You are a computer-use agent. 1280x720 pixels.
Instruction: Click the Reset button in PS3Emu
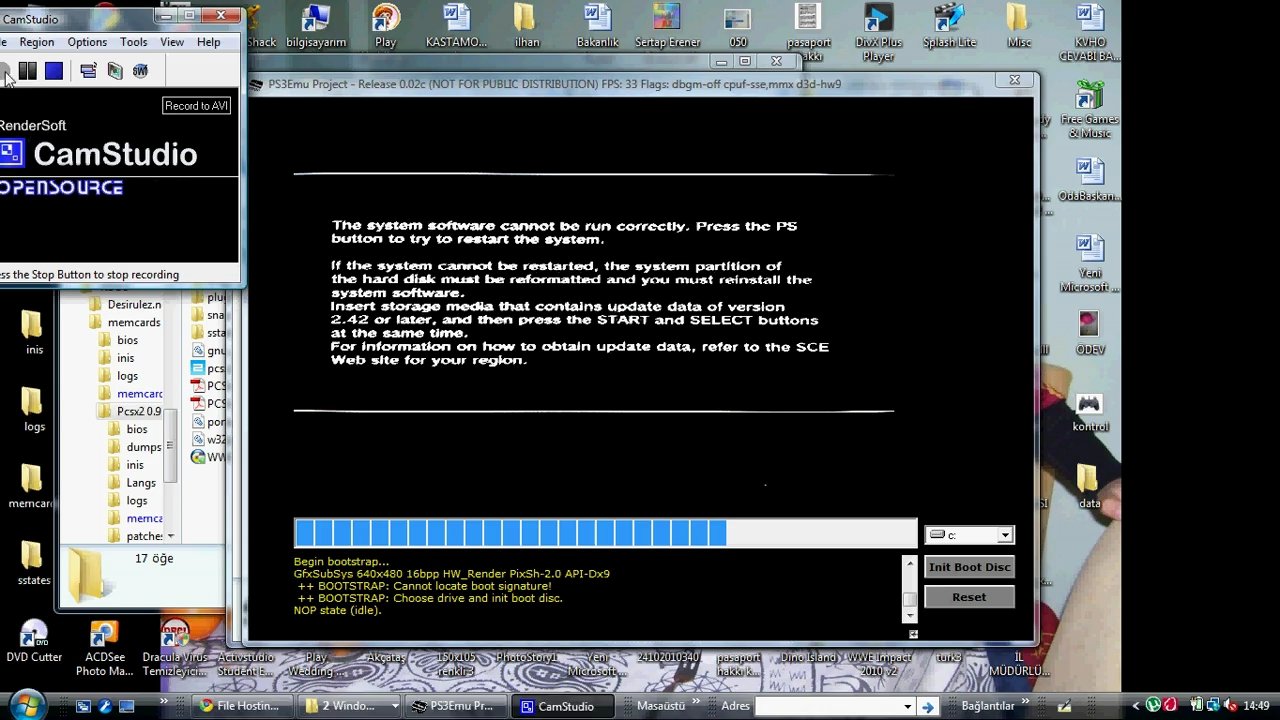point(969,597)
